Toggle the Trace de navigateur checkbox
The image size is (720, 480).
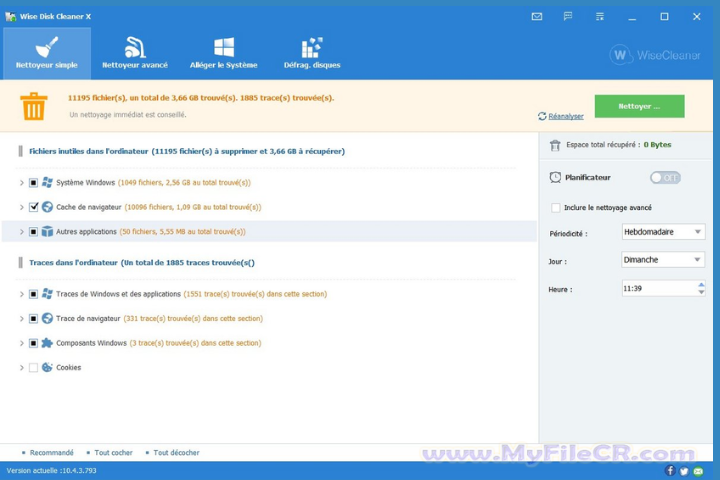click(34, 318)
